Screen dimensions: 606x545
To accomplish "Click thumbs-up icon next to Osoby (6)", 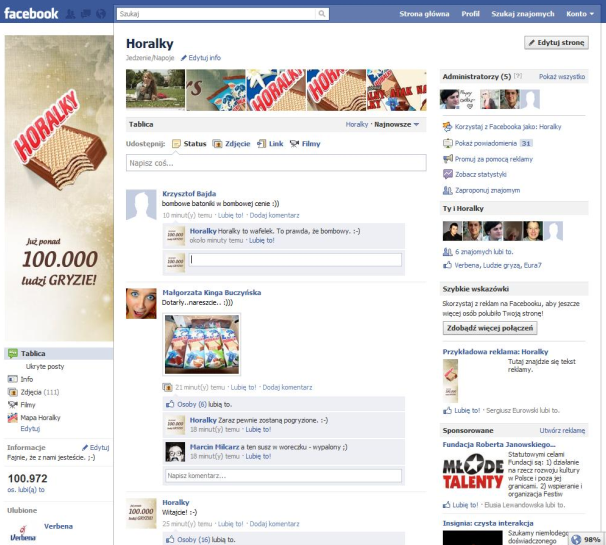I will click(x=170, y=404).
